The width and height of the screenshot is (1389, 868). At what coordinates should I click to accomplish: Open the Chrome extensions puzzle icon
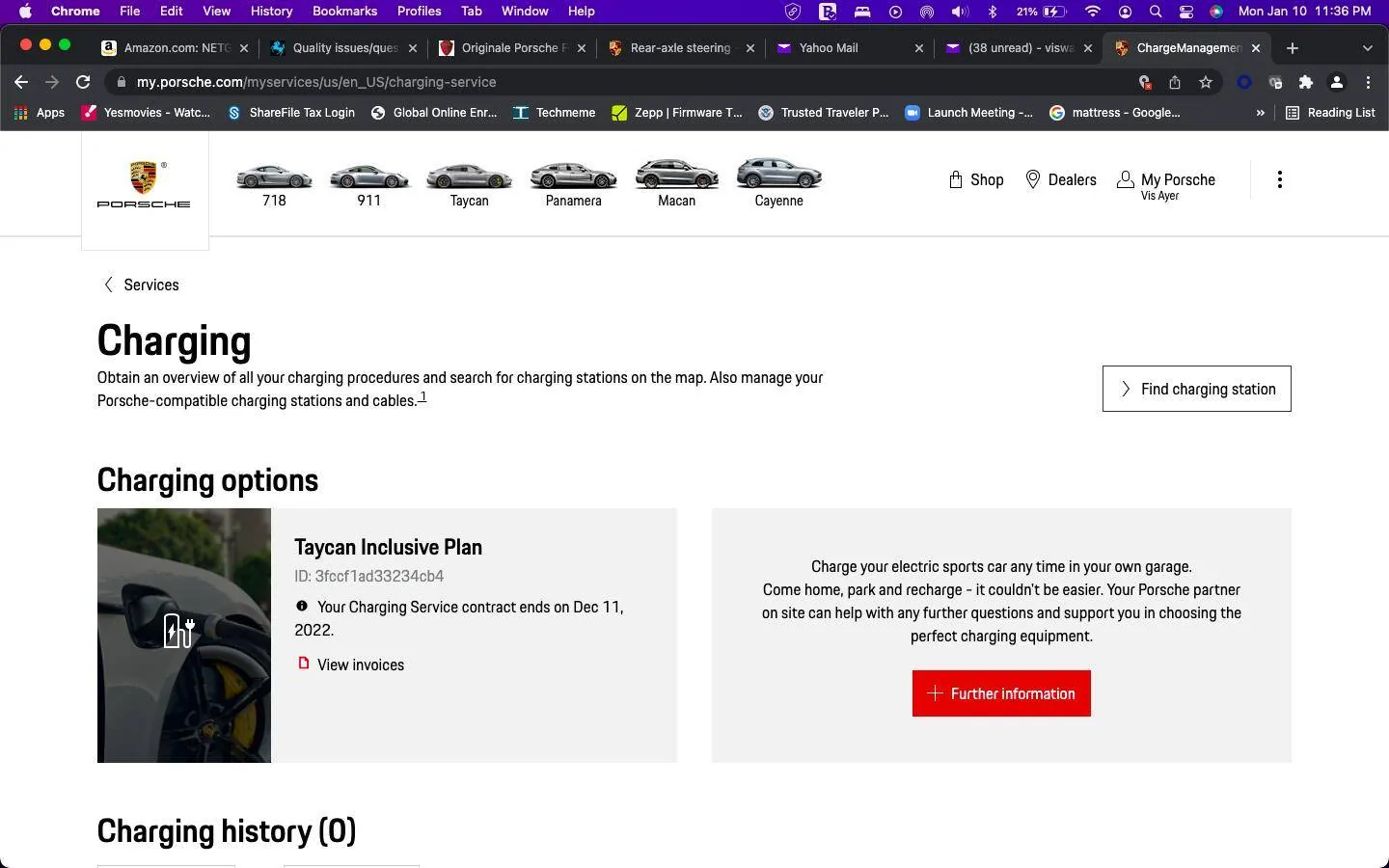click(x=1306, y=82)
